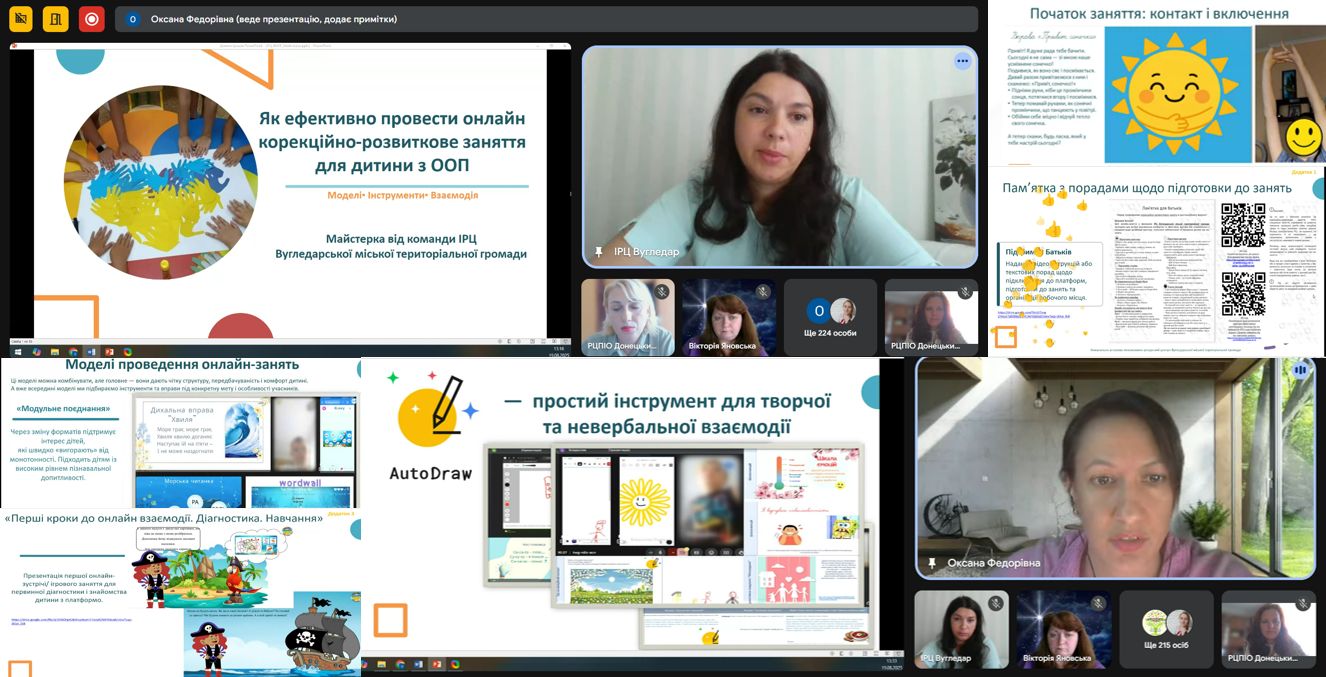Expand the 'Ще 215 осіб' participants tile

pyautogui.click(x=1166, y=629)
